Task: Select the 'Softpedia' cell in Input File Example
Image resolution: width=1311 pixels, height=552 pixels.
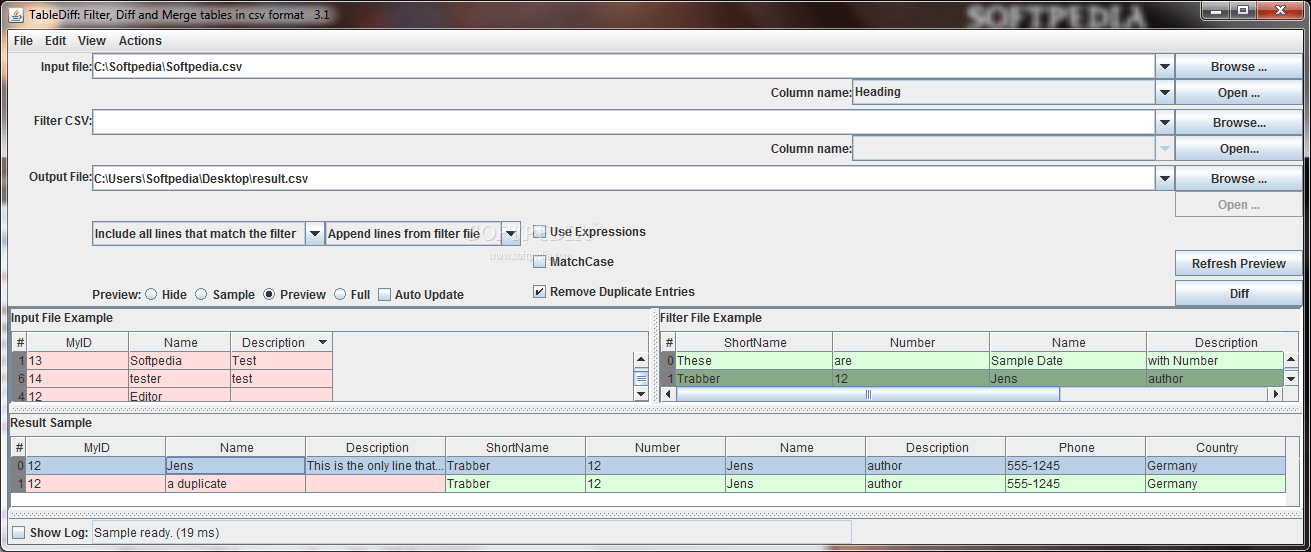Action: pyautogui.click(x=180, y=361)
